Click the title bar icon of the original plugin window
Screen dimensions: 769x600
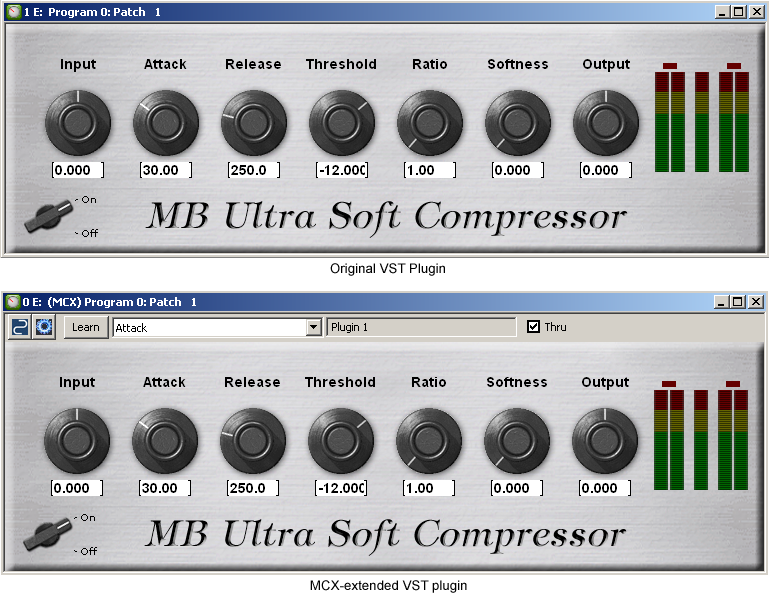(13, 11)
